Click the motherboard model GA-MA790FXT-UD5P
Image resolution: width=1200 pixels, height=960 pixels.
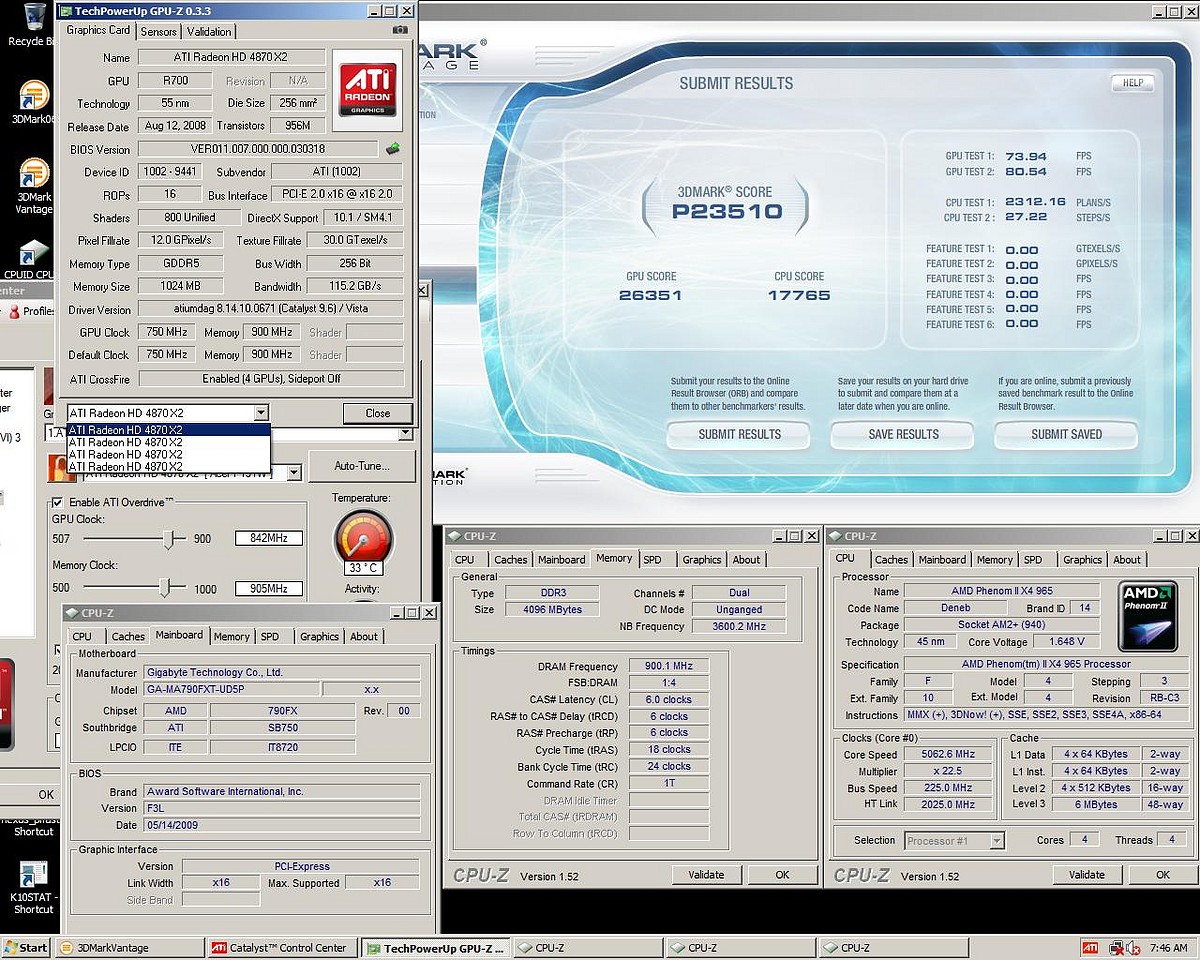tap(231, 690)
